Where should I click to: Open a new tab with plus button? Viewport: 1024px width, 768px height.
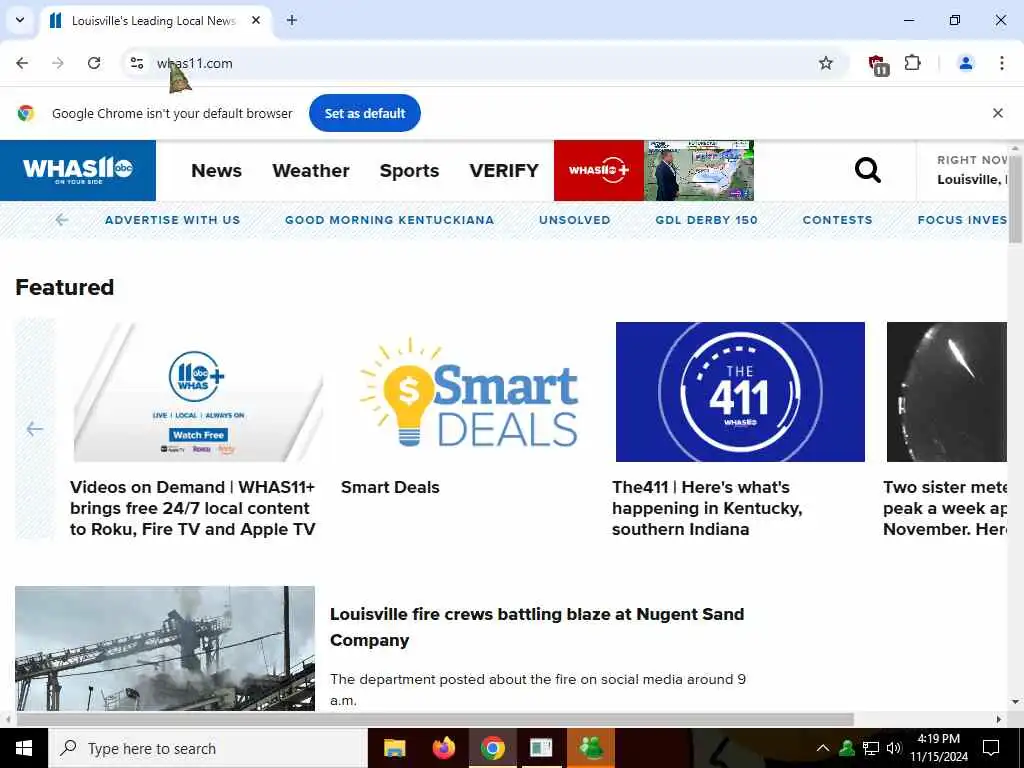coord(292,20)
